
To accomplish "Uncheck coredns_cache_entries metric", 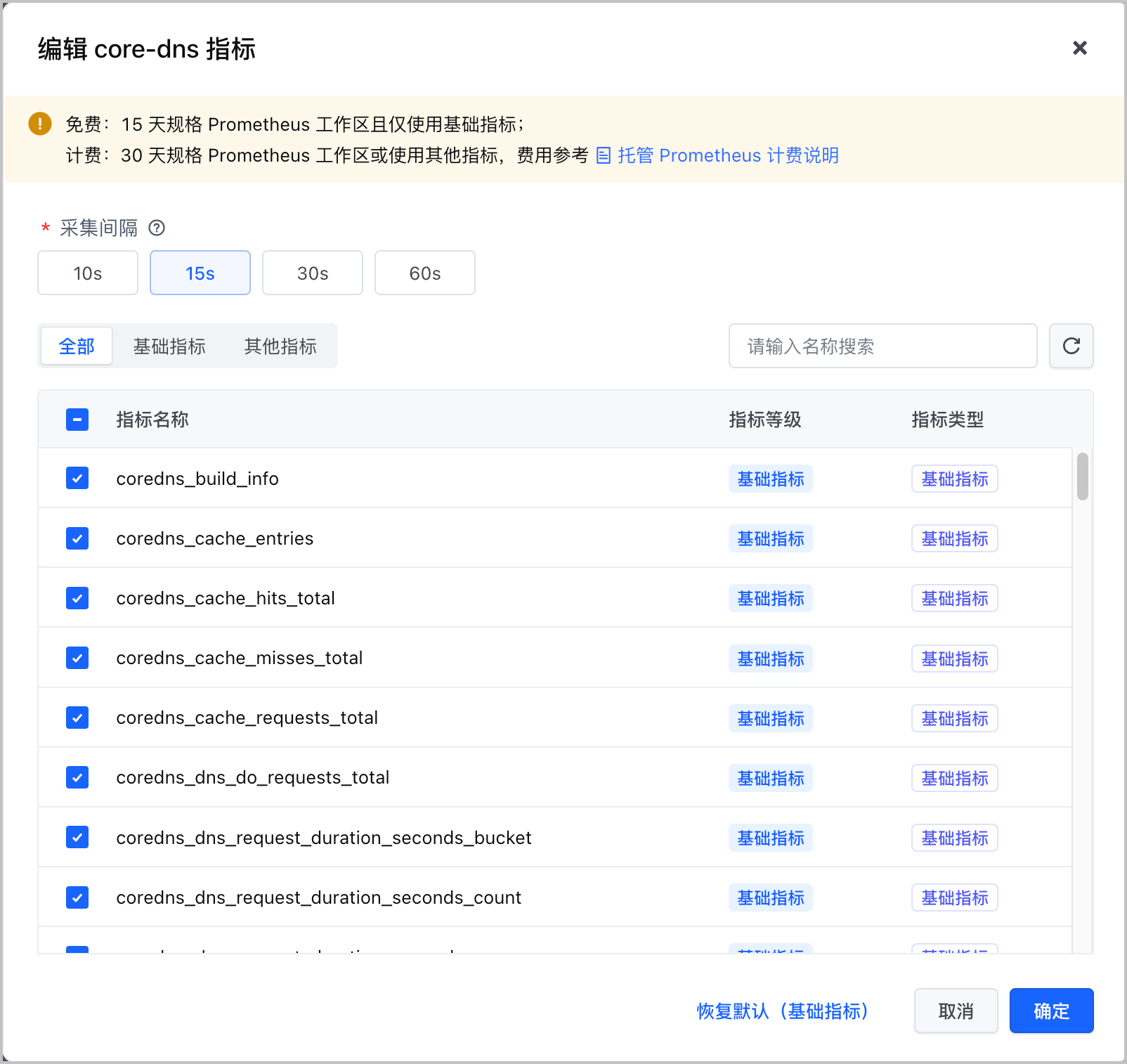I will click(77, 538).
